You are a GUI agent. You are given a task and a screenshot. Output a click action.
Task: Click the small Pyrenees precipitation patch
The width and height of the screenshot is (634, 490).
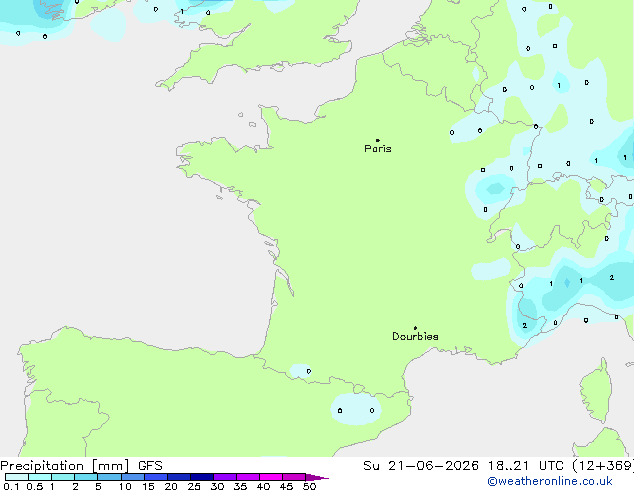click(300, 371)
